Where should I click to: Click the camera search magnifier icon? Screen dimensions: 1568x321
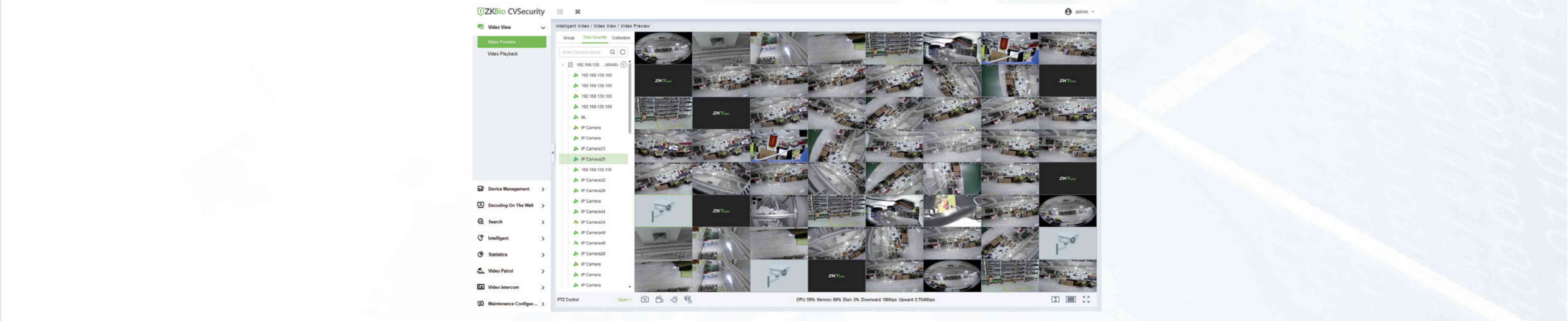[x=612, y=52]
